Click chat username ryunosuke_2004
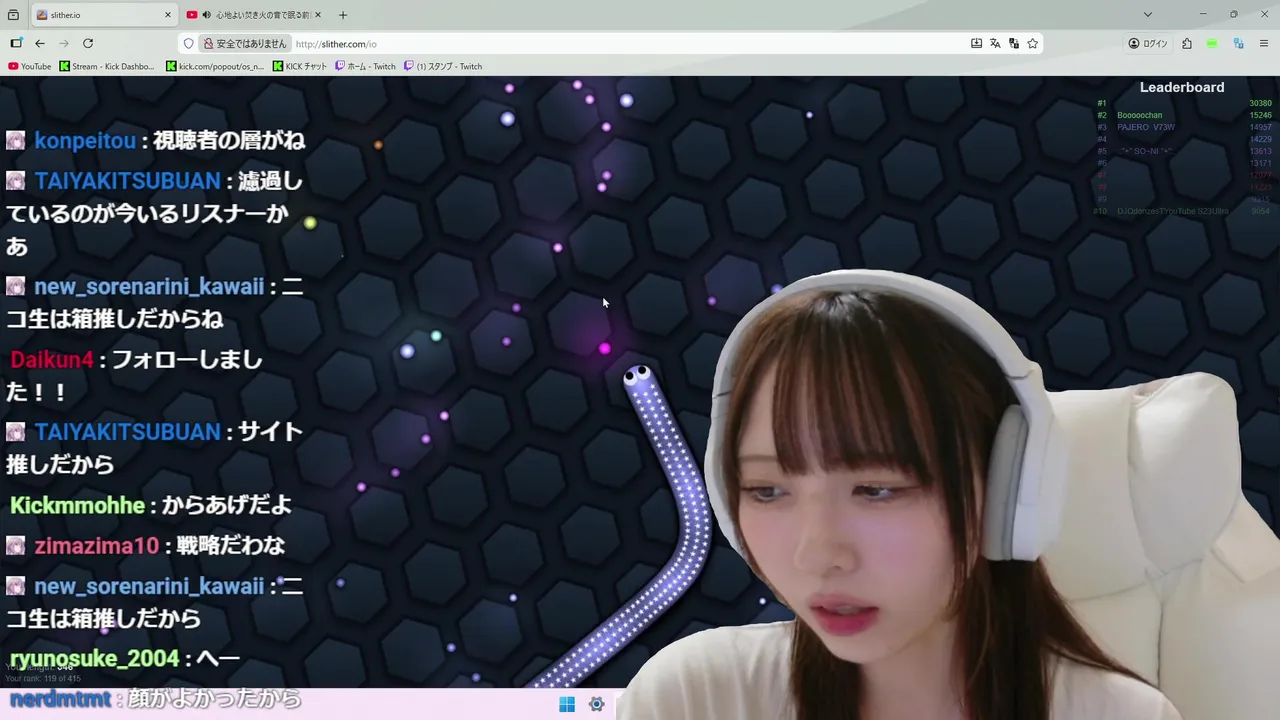Image resolution: width=1280 pixels, height=720 pixels. (94, 659)
